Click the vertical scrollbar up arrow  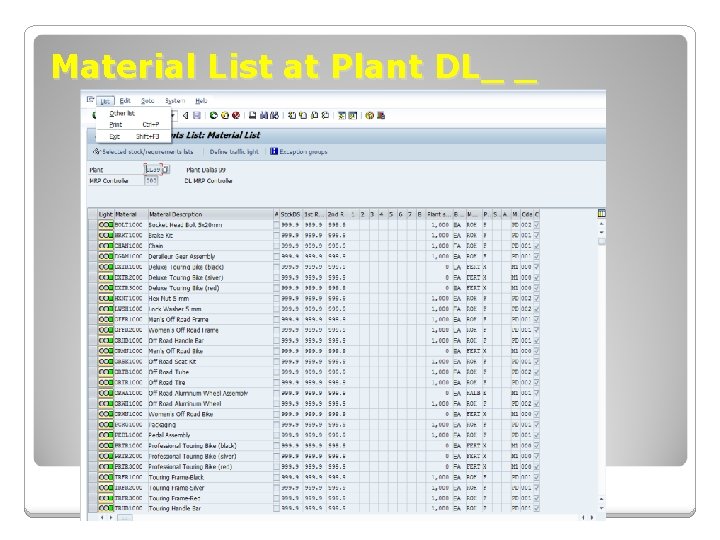tap(602, 223)
